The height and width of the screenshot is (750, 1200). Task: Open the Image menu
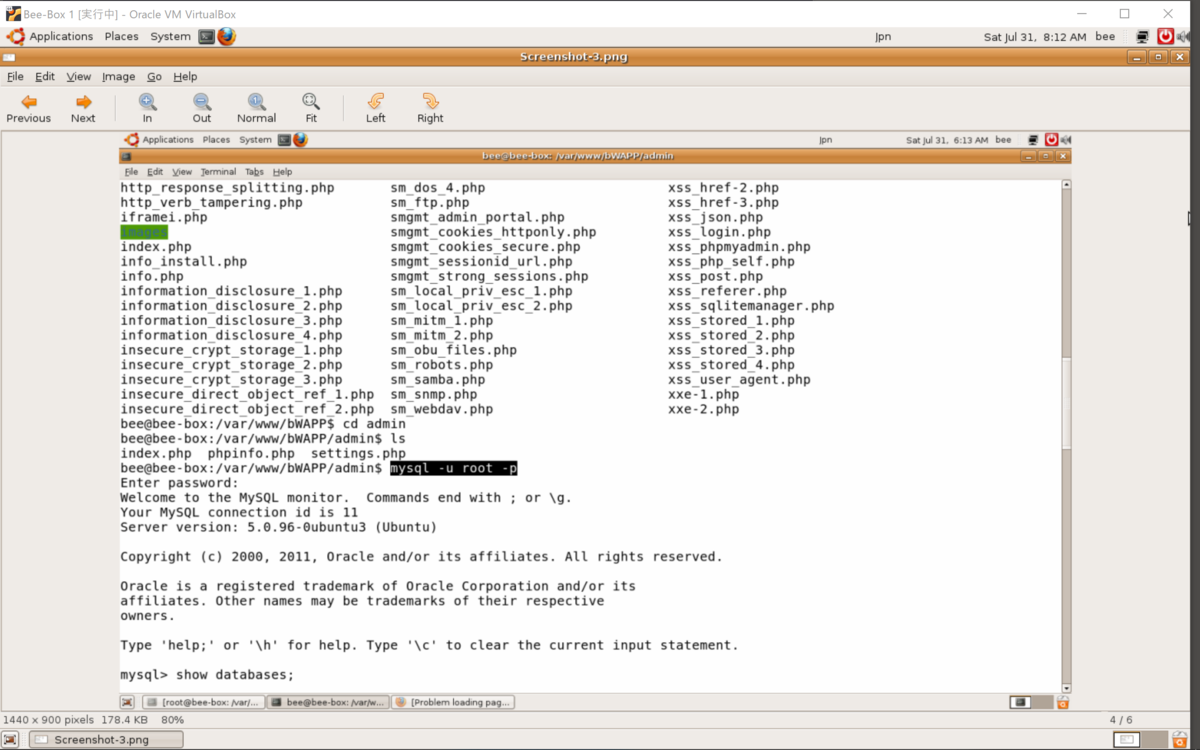click(x=118, y=76)
